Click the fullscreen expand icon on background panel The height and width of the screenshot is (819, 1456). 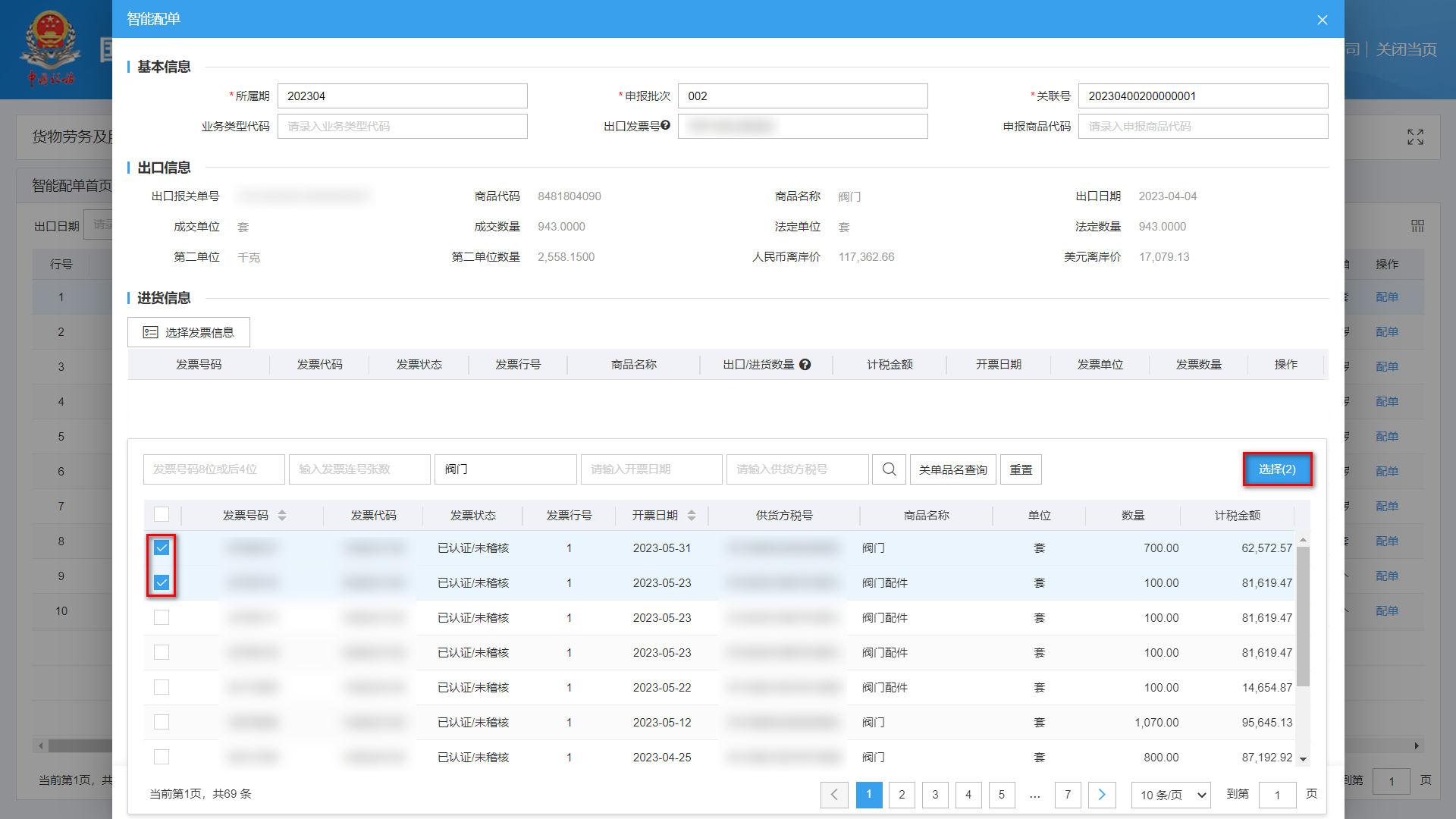[x=1415, y=137]
